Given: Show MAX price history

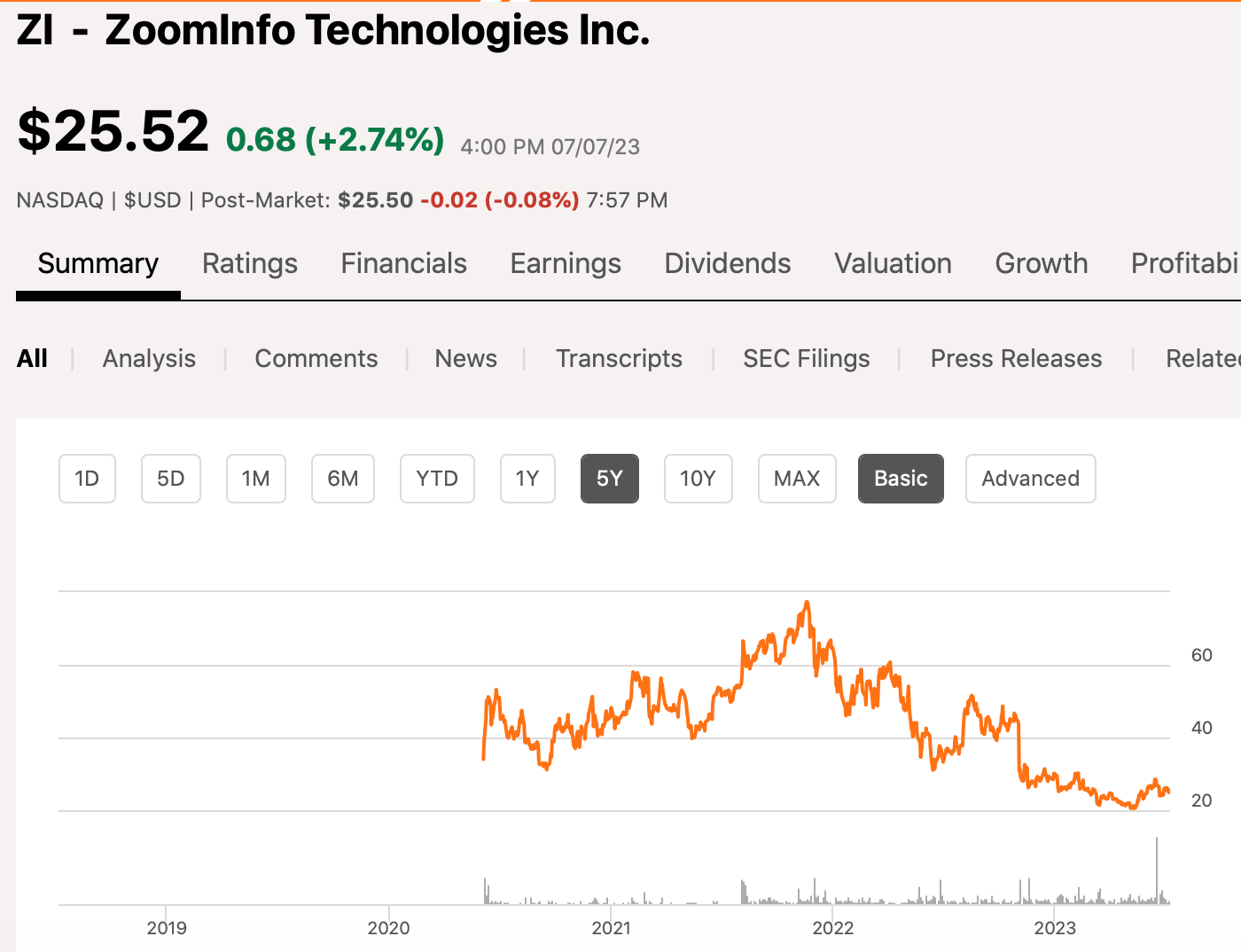Looking at the screenshot, I should [797, 479].
